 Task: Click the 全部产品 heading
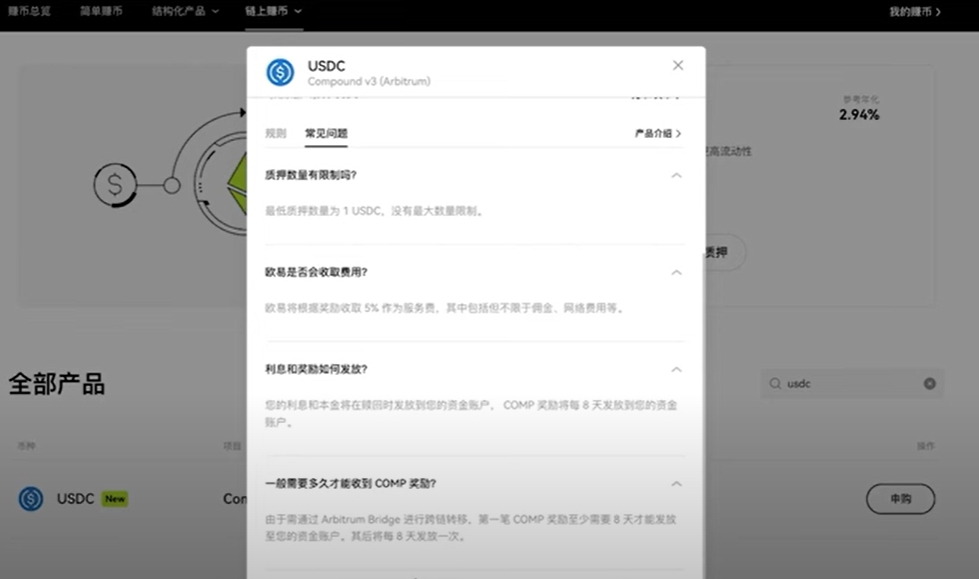(56, 384)
